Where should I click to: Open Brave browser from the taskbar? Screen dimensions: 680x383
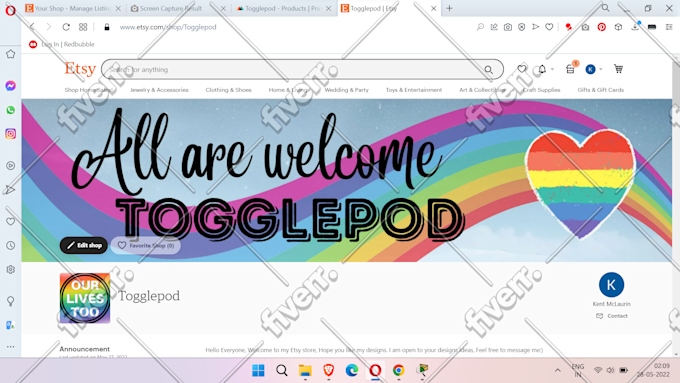click(x=328, y=370)
